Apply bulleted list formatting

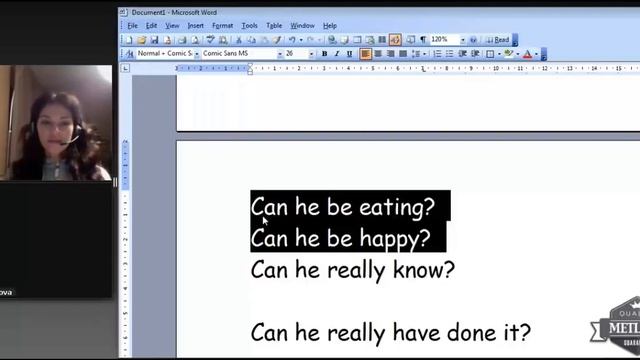coord(449,54)
